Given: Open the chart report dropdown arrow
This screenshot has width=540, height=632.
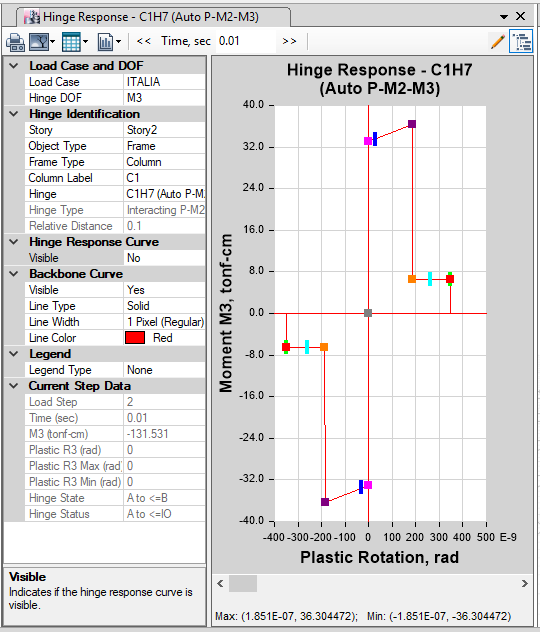Looking at the screenshot, I should click(x=118, y=42).
